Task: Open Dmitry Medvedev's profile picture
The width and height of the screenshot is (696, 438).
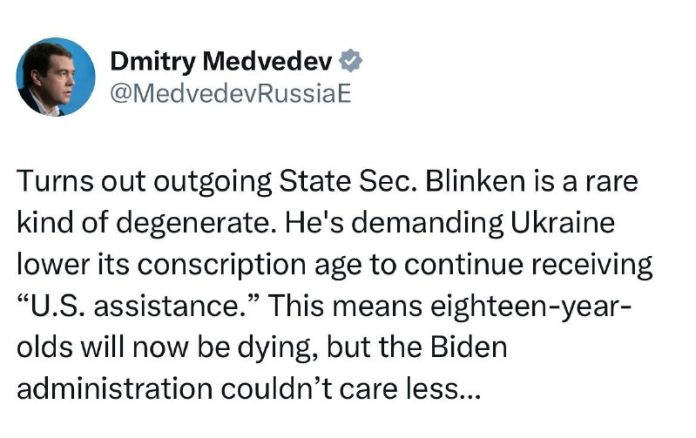Action: click(x=56, y=76)
